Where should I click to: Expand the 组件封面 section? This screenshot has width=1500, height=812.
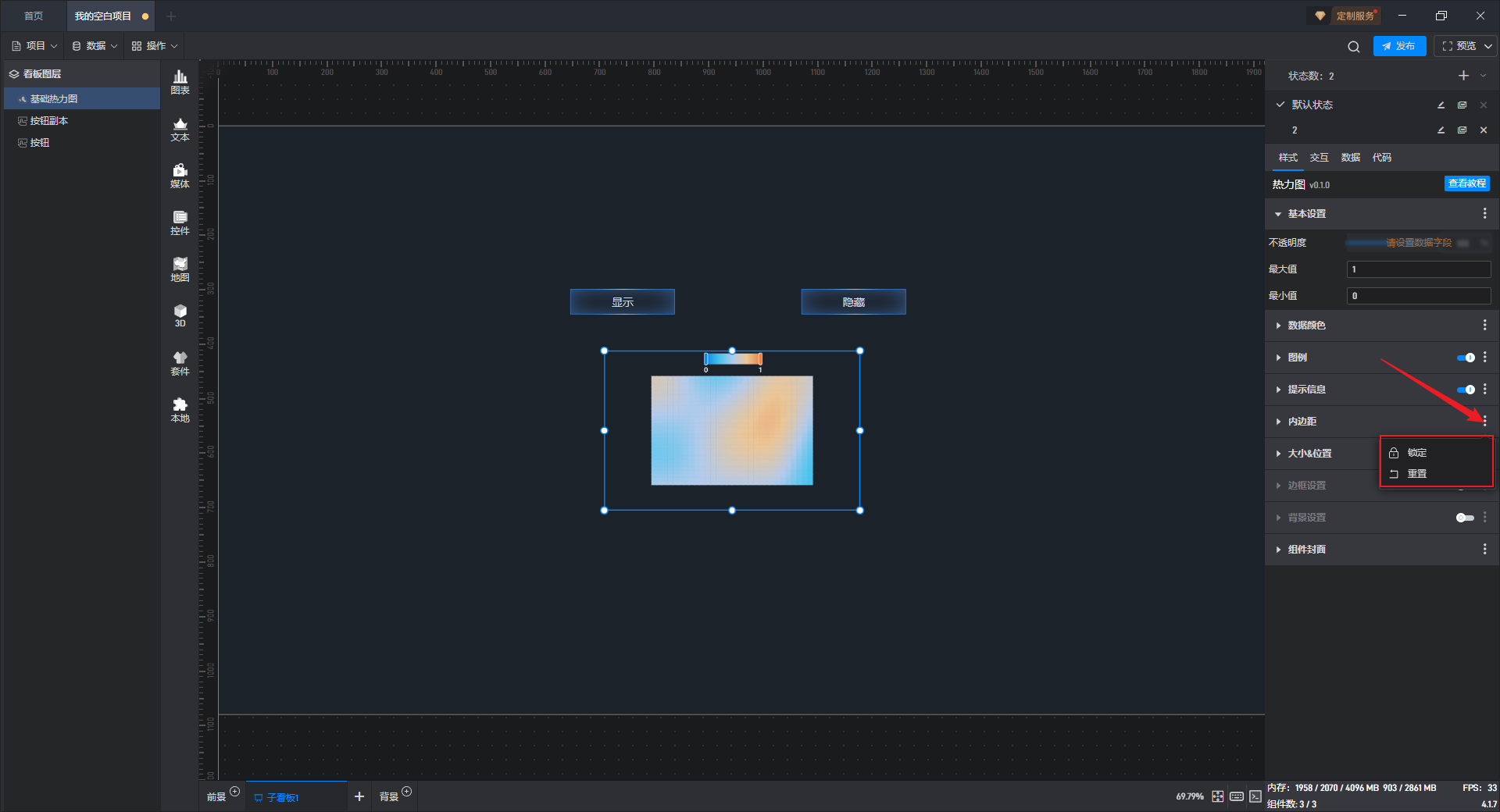click(1306, 550)
